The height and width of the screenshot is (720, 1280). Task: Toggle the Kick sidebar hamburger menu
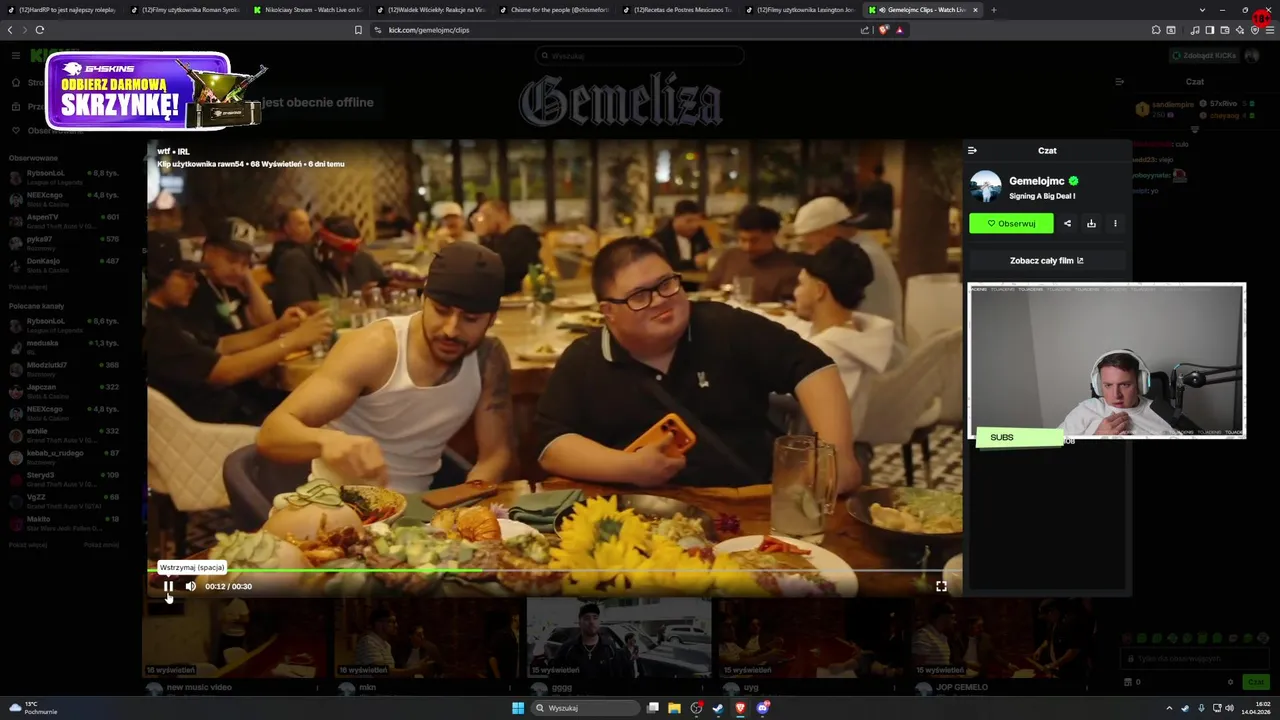(16, 55)
